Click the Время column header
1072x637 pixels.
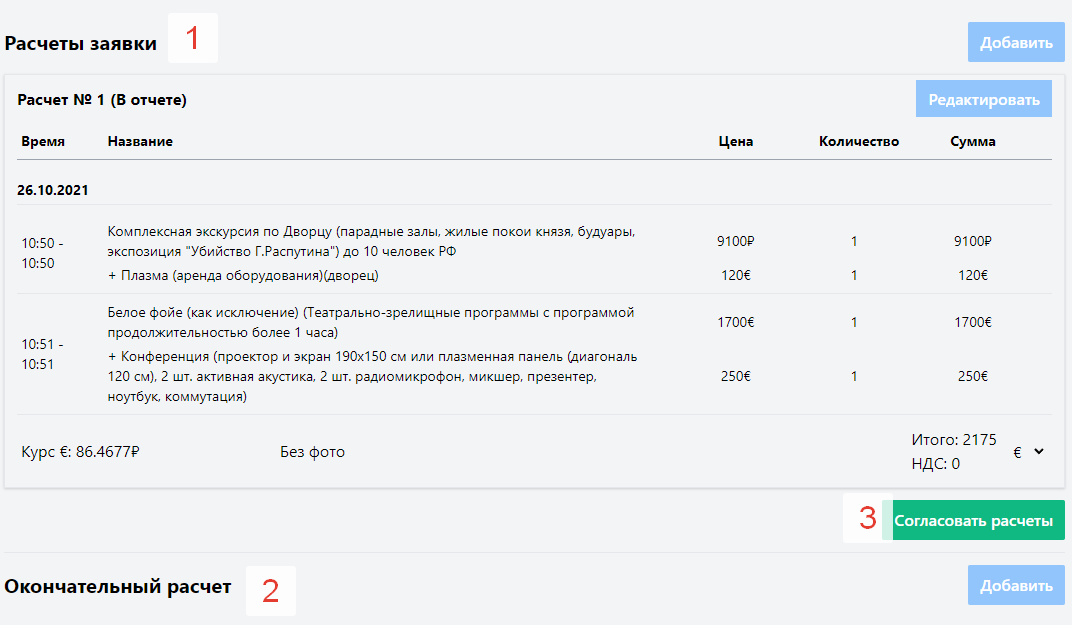43,142
